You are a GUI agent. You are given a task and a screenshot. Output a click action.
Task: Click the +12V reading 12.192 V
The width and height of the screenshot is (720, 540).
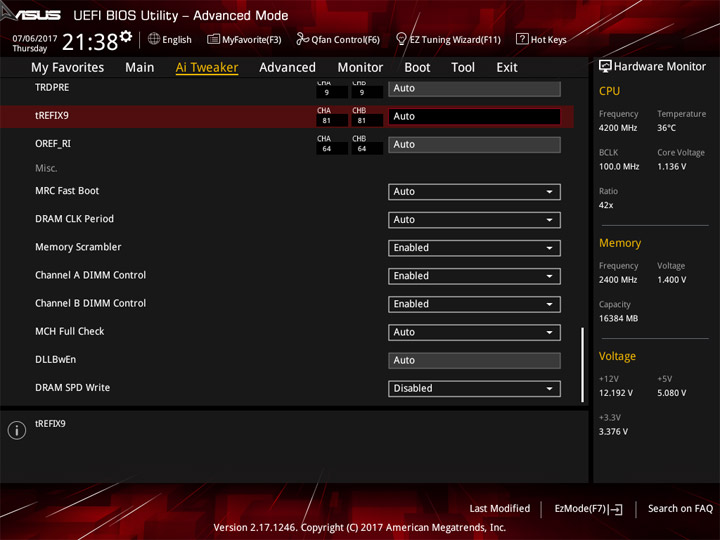click(x=615, y=393)
